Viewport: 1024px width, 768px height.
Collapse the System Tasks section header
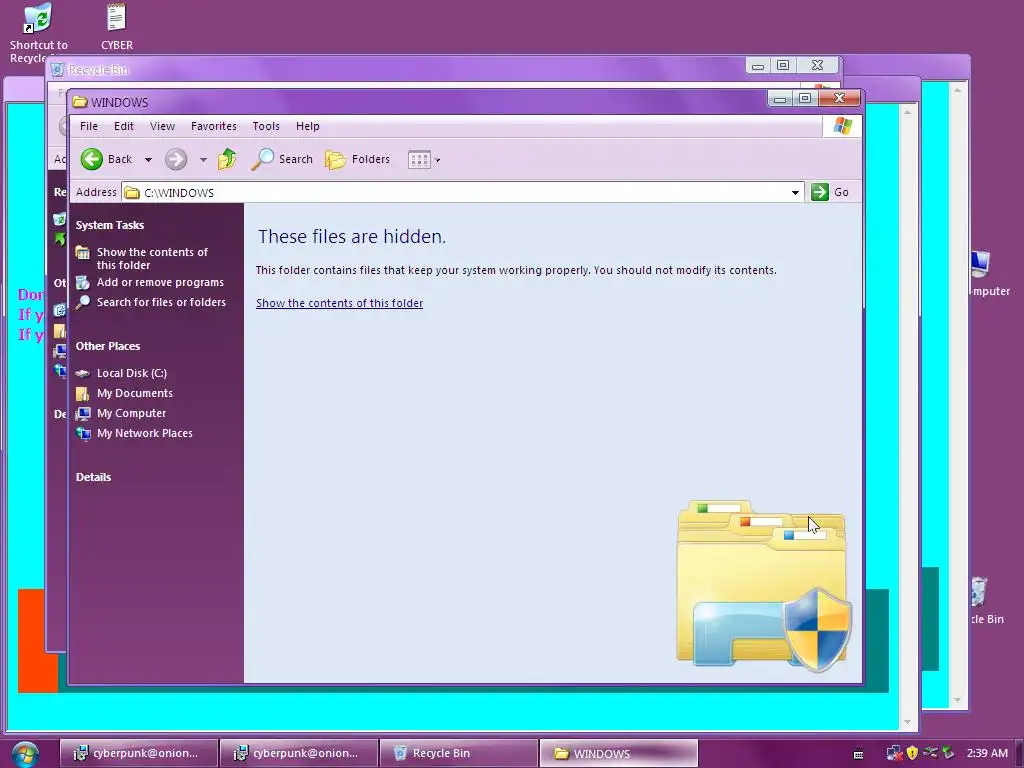(110, 225)
